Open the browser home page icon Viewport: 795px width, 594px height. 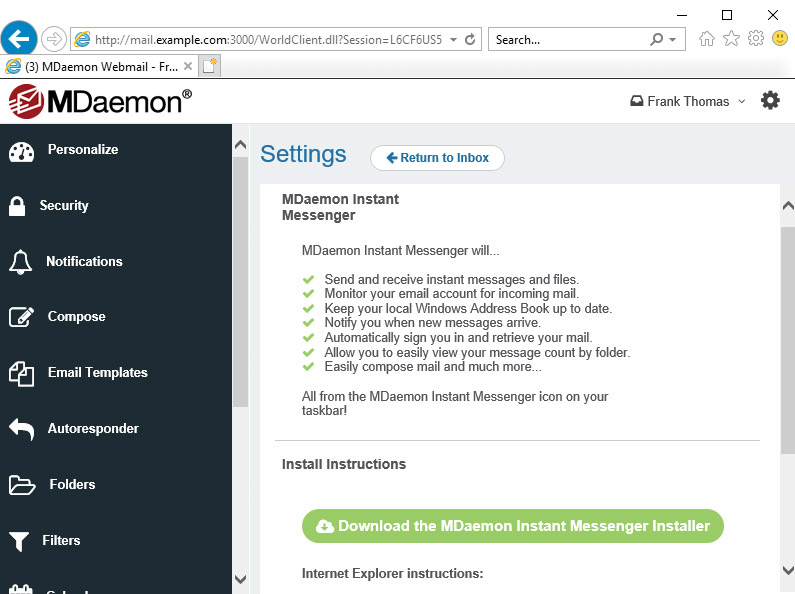point(706,39)
